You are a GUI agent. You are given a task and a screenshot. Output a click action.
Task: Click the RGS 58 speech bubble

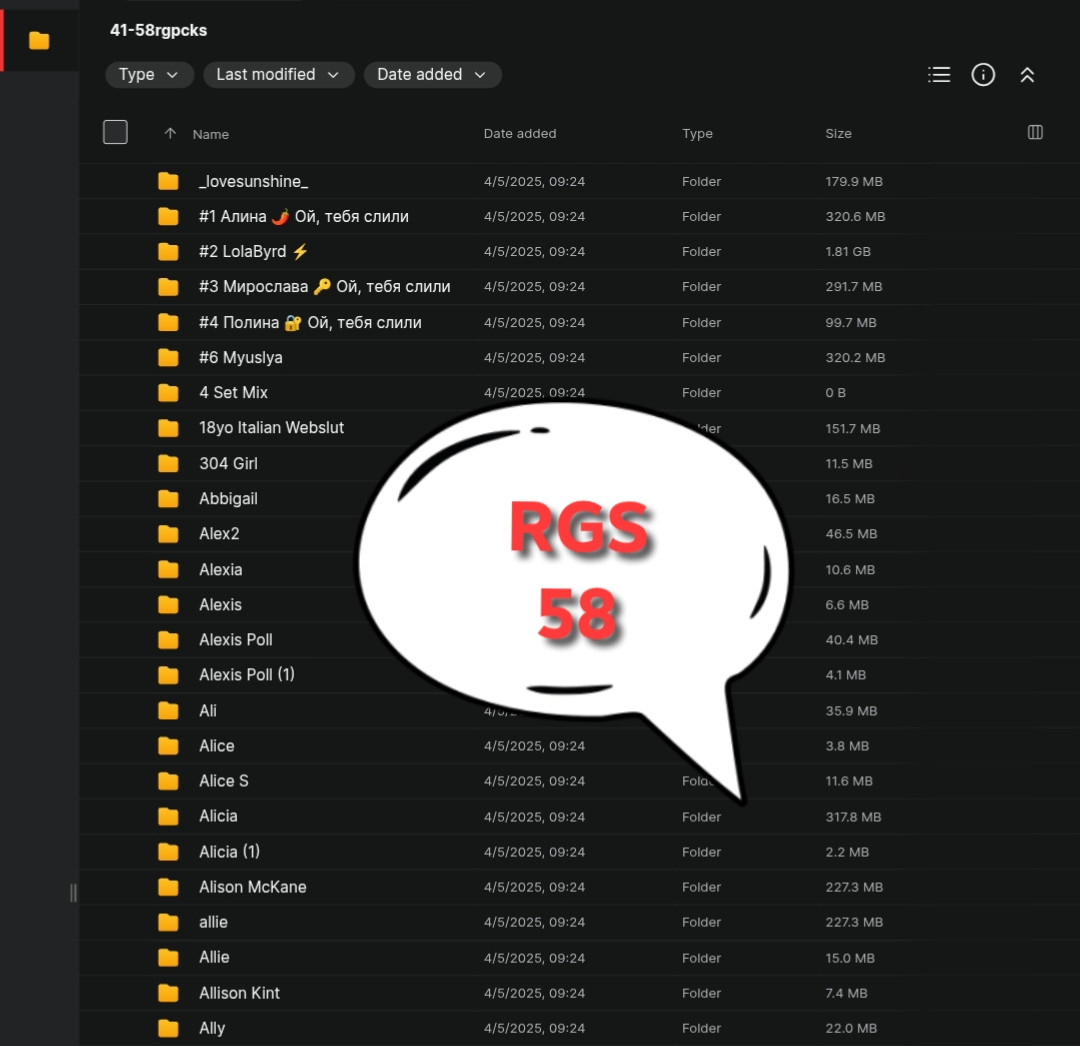pyautogui.click(x=575, y=570)
